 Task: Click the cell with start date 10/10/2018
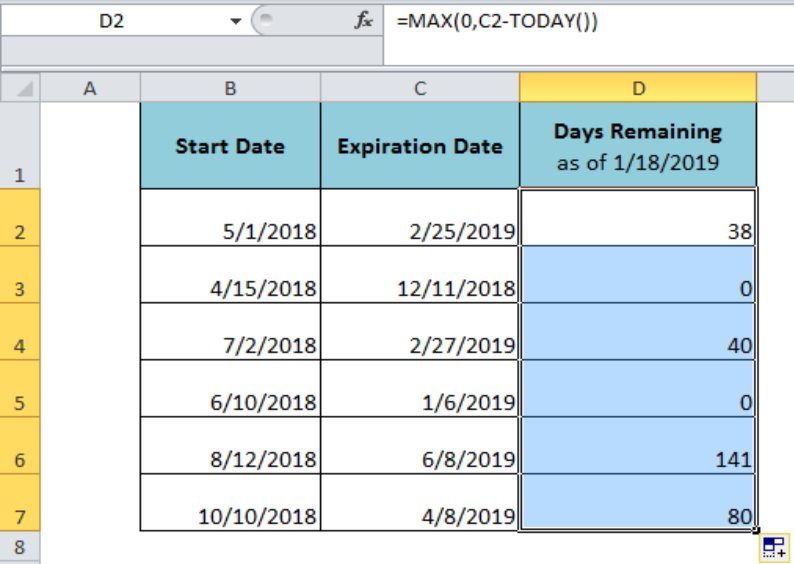point(230,503)
